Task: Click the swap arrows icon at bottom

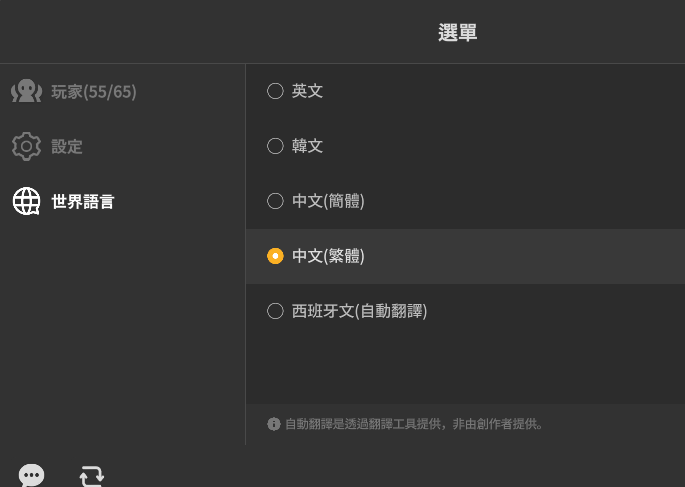Action: [92, 476]
